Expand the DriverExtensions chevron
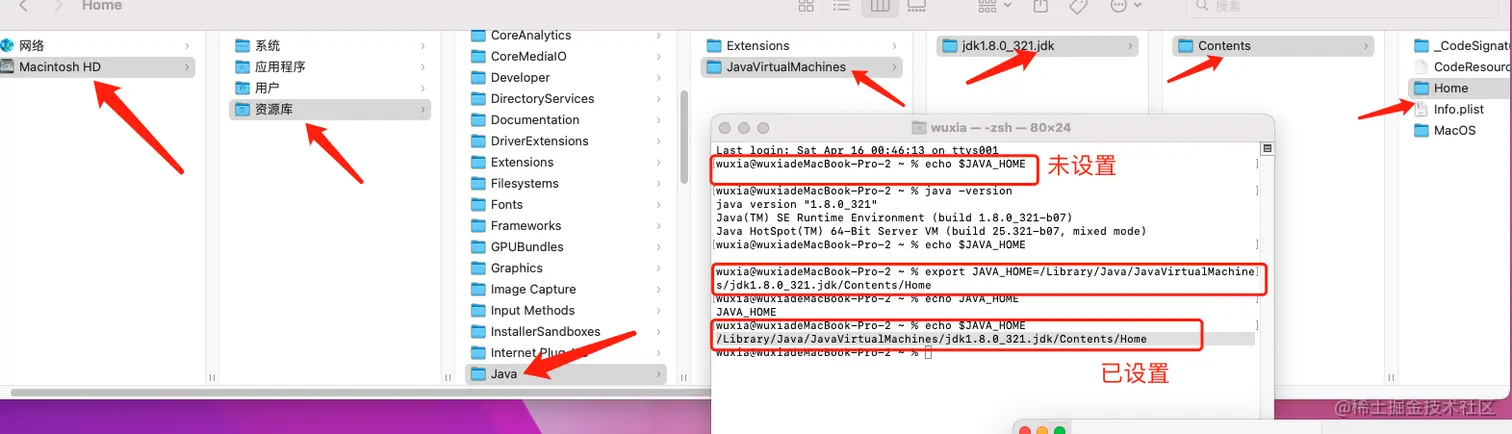Screen dimensions: 1512x434 (x=659, y=141)
